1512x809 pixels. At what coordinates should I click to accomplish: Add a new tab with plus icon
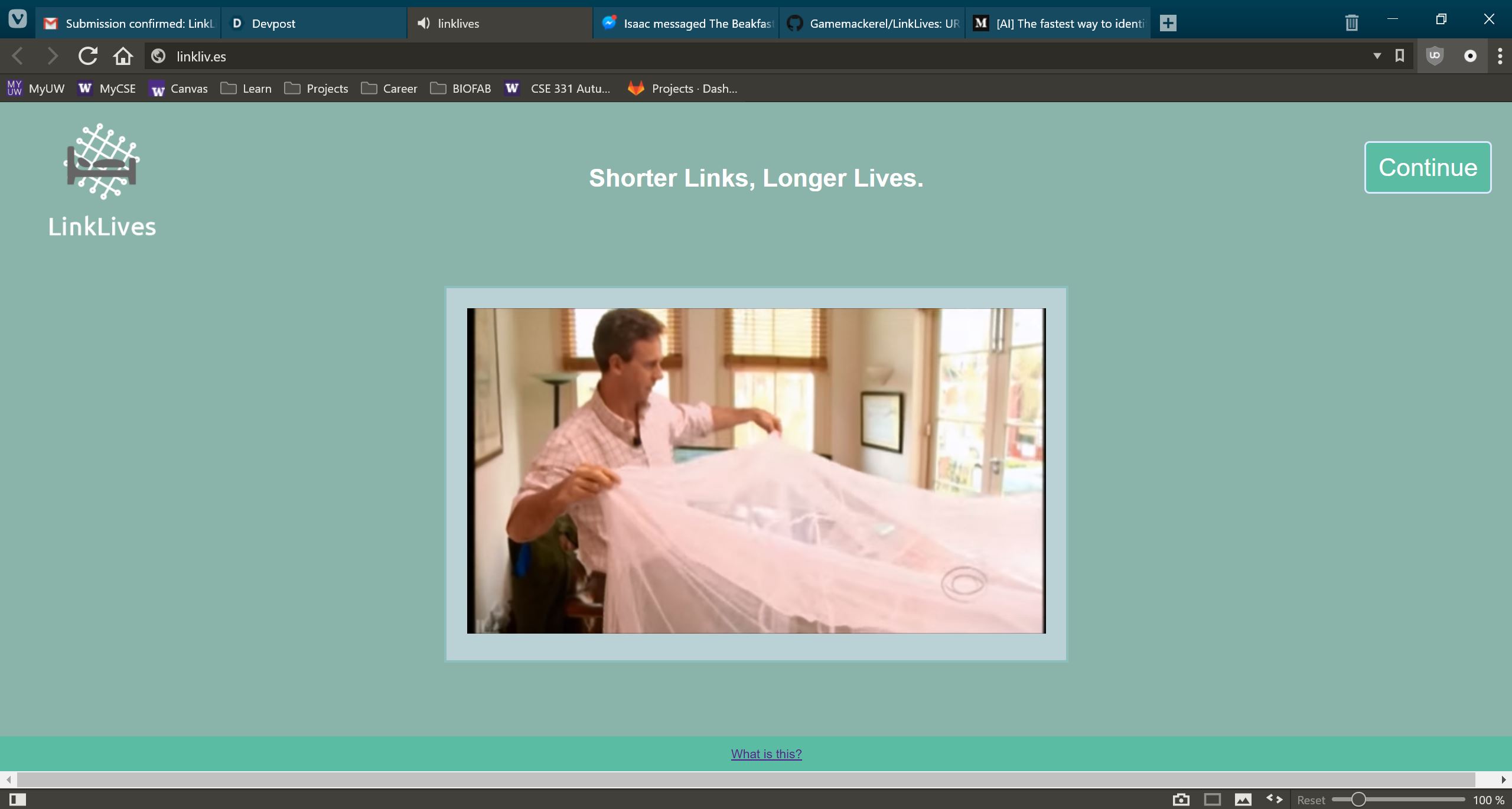pos(1168,23)
